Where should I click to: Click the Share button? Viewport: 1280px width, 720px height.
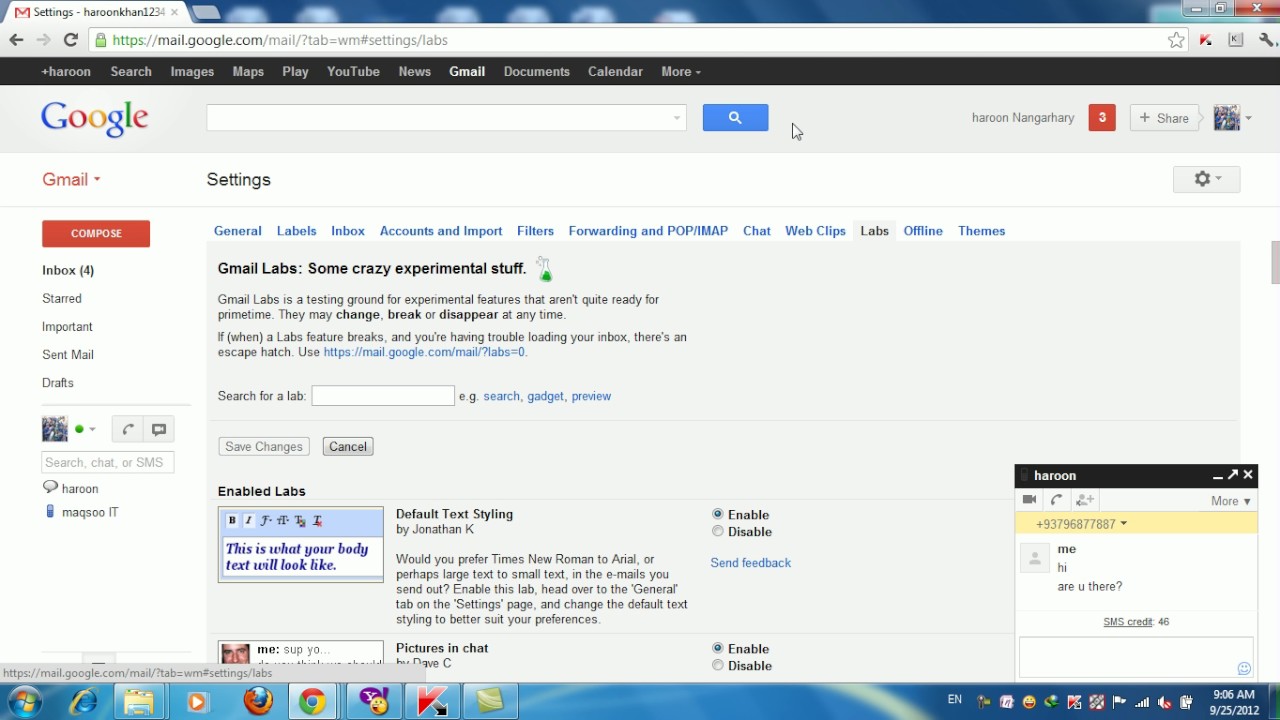[x=1165, y=118]
